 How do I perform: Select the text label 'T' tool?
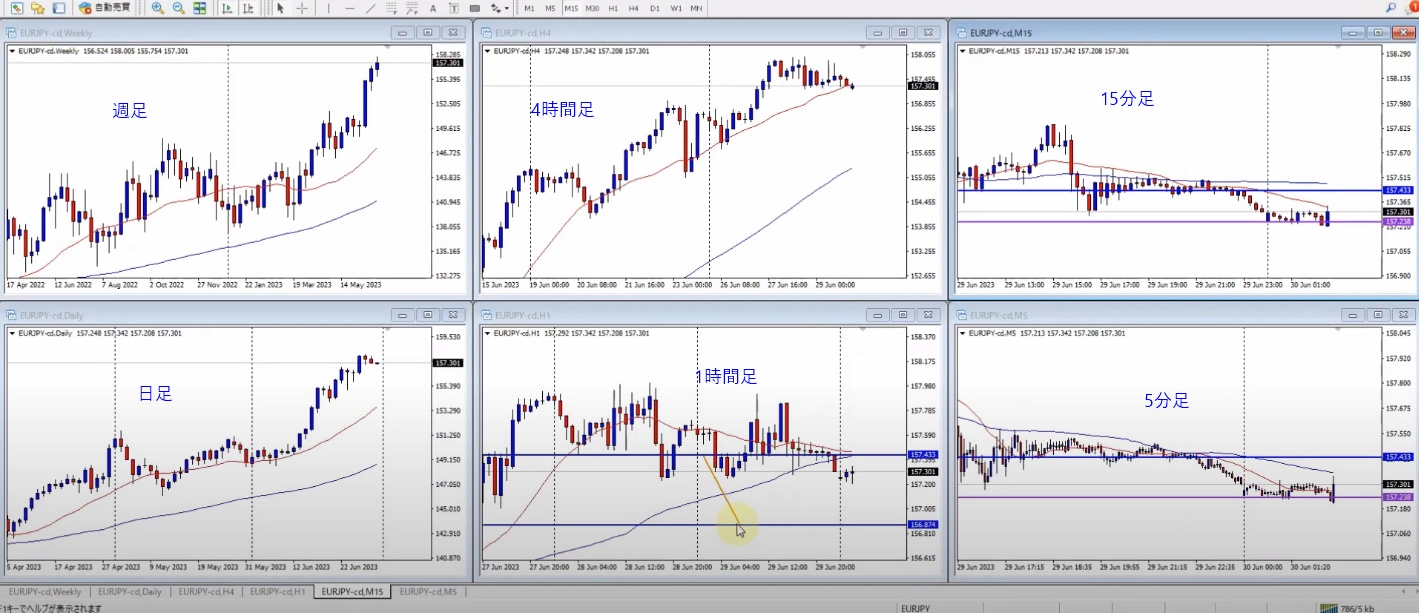point(453,8)
